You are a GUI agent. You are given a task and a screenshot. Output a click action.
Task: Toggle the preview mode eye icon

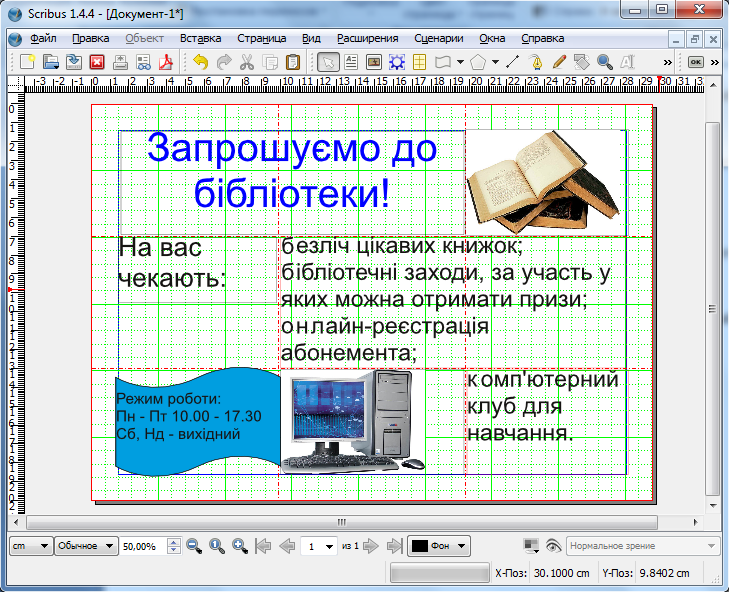pyautogui.click(x=553, y=546)
